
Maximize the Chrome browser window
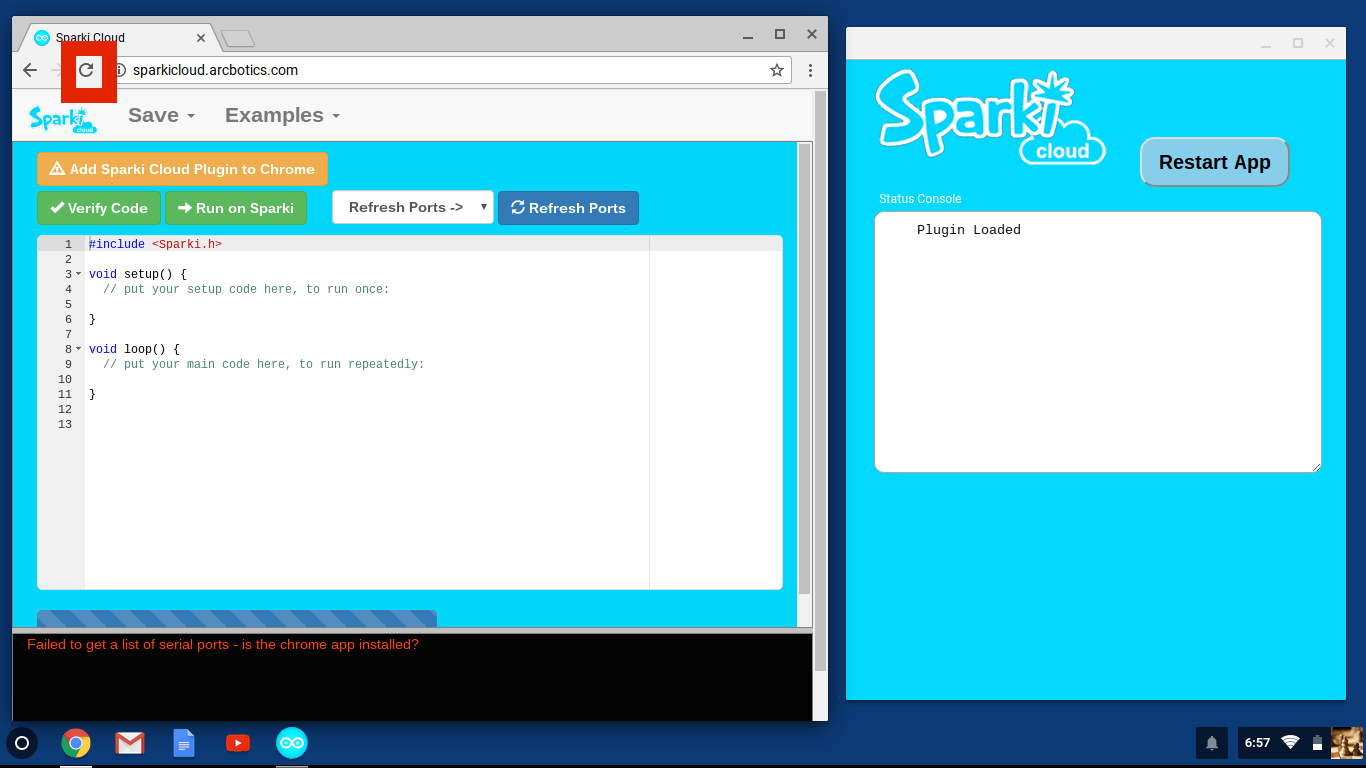pos(780,34)
